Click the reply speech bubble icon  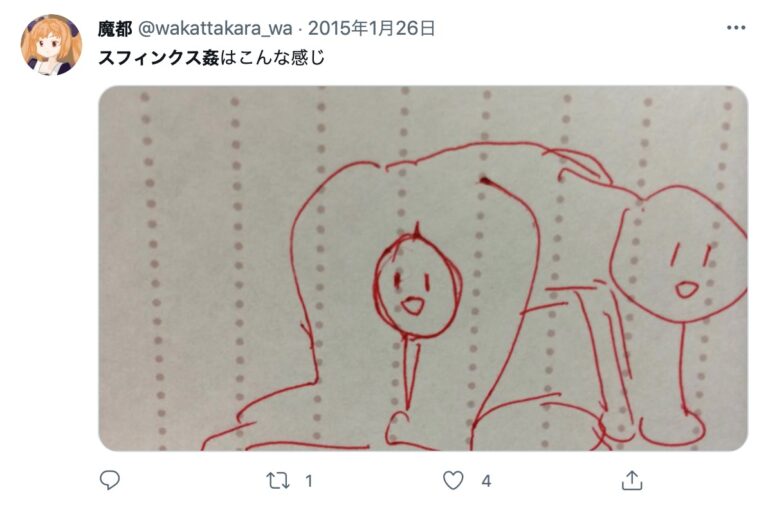pos(109,480)
